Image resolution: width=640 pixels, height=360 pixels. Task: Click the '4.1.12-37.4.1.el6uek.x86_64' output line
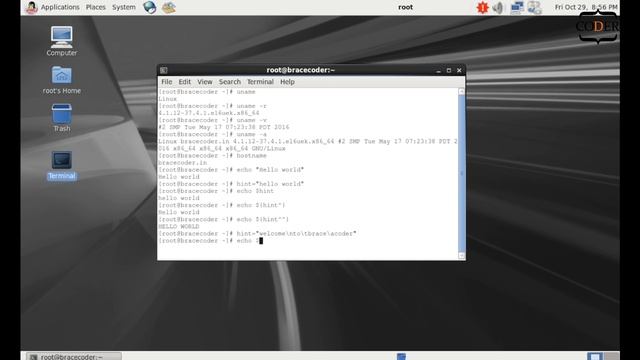click(x=209, y=113)
